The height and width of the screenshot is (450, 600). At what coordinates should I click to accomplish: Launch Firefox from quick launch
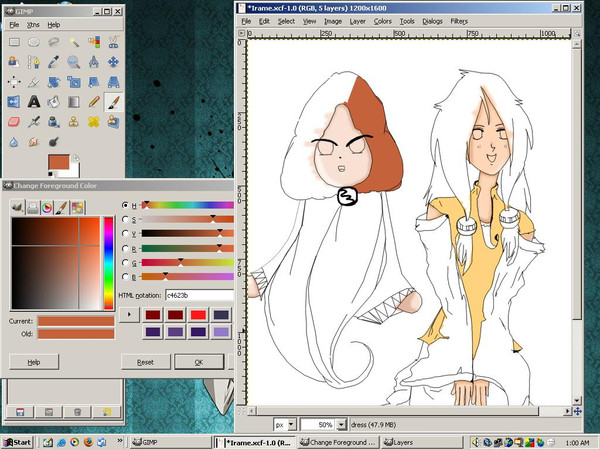pyautogui.click(x=88, y=442)
